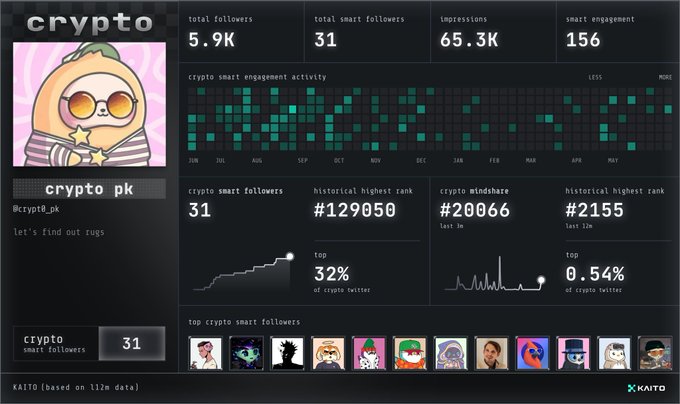Click the OCT month label on heatmap
This screenshot has width=680, height=404.
coord(339,160)
